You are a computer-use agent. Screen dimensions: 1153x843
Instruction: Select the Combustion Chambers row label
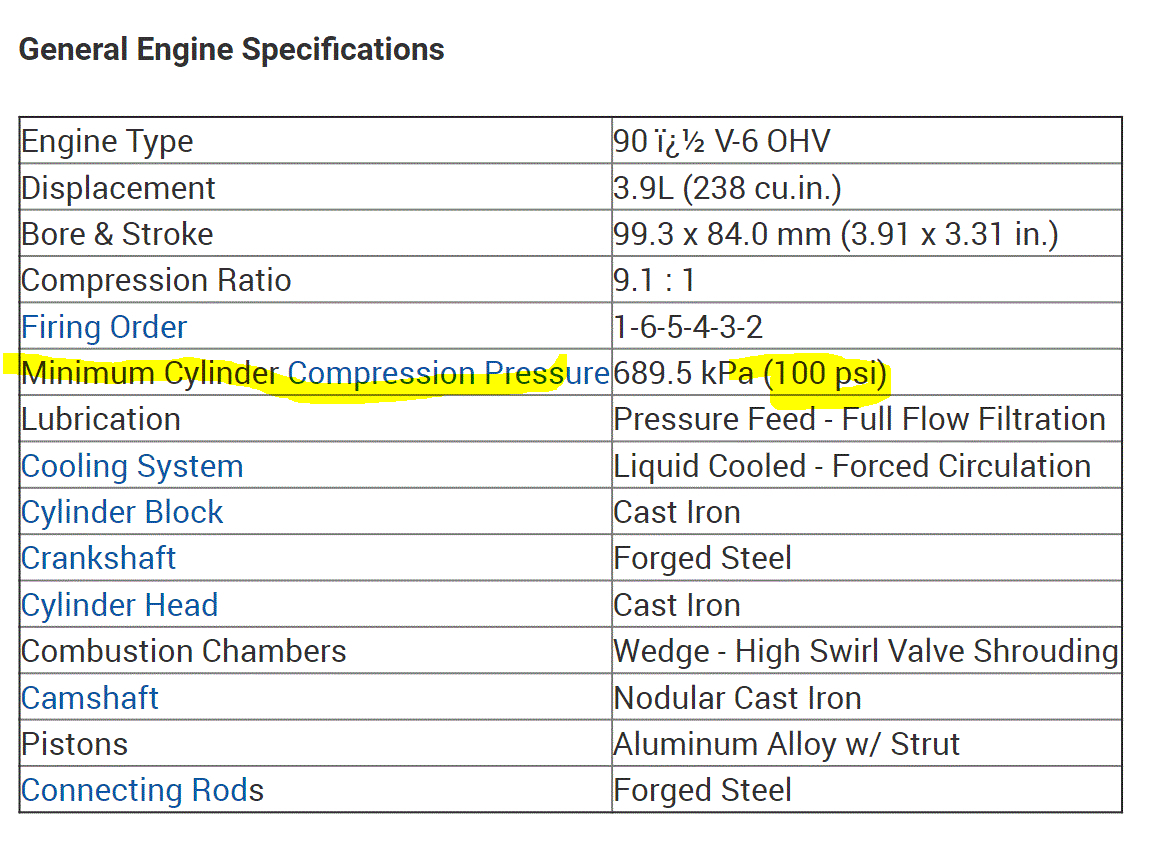pyautogui.click(x=183, y=651)
